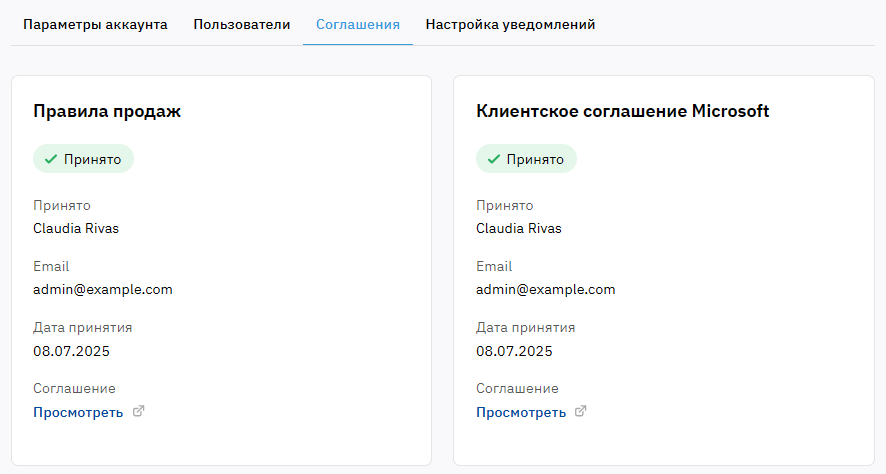
Task: Click date 08.07.2025 in Microsoft agreement card
Action: click(514, 351)
